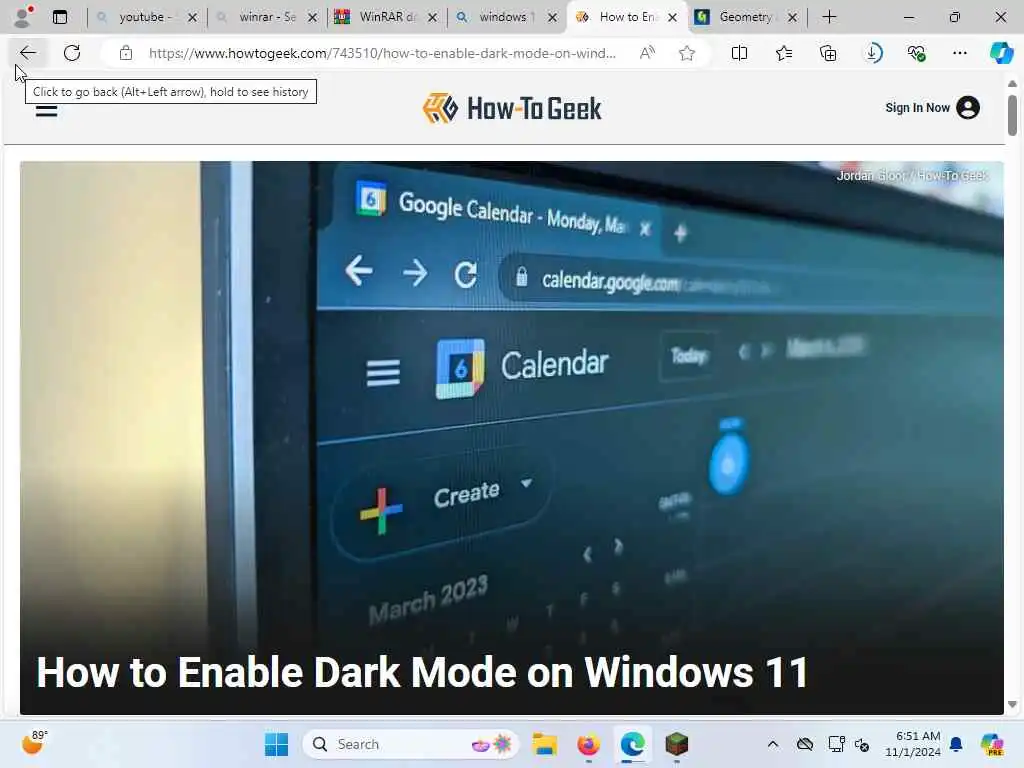Viewport: 1024px width, 768px height.
Task: Open the clock showing 6:51 AM
Action: pos(913,744)
